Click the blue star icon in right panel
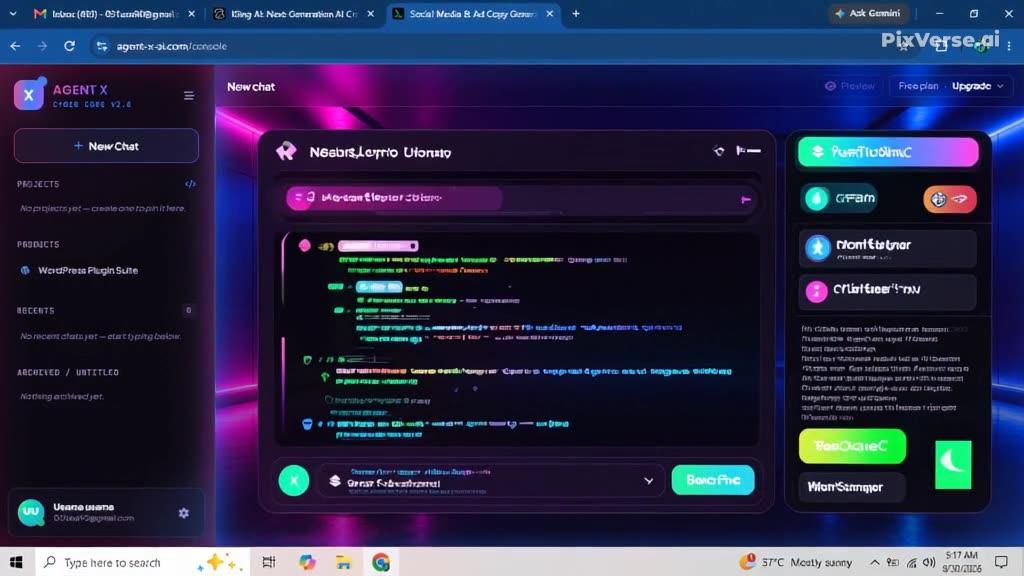Viewport: 1024px width, 576px height. (x=817, y=248)
